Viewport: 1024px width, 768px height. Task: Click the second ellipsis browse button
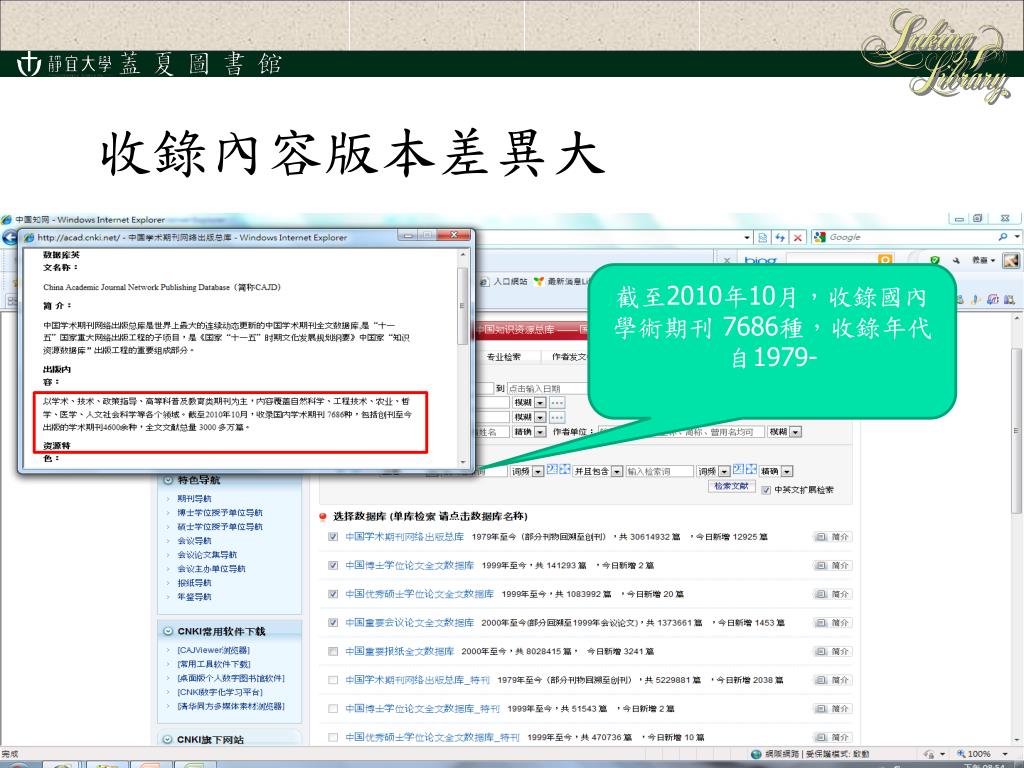556,417
